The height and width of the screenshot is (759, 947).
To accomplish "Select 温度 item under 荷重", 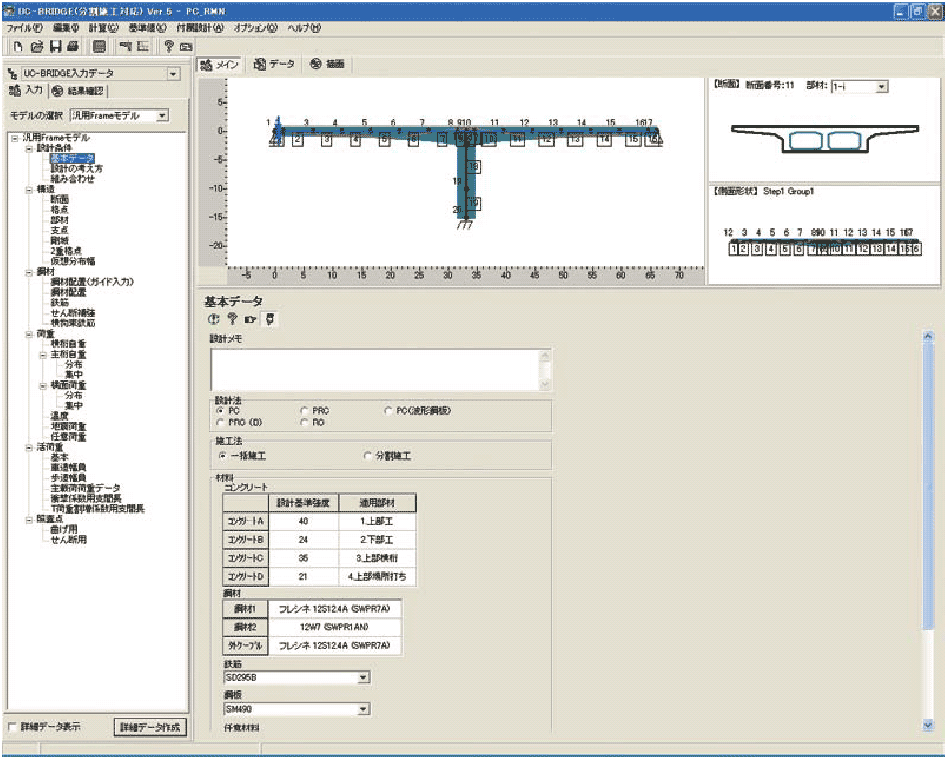I will coord(59,416).
